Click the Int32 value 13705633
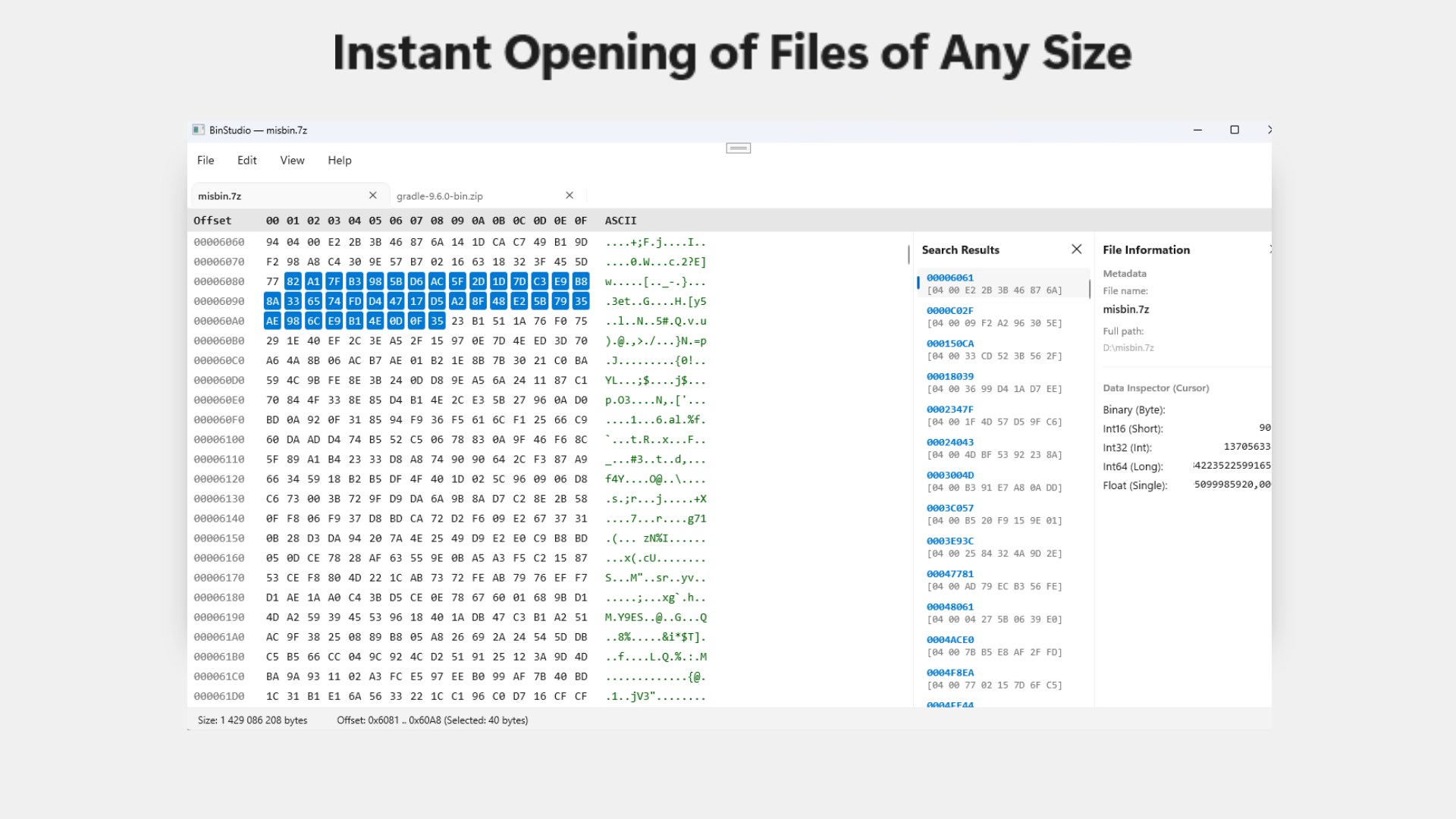Screen dimensions: 1456x819 [1247, 447]
